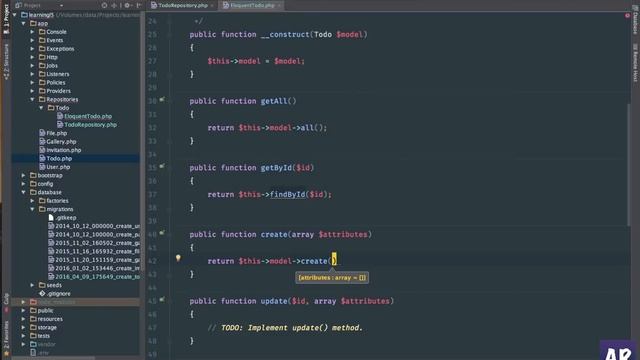
Task: Select the tests folder in tree
Action: point(43,336)
